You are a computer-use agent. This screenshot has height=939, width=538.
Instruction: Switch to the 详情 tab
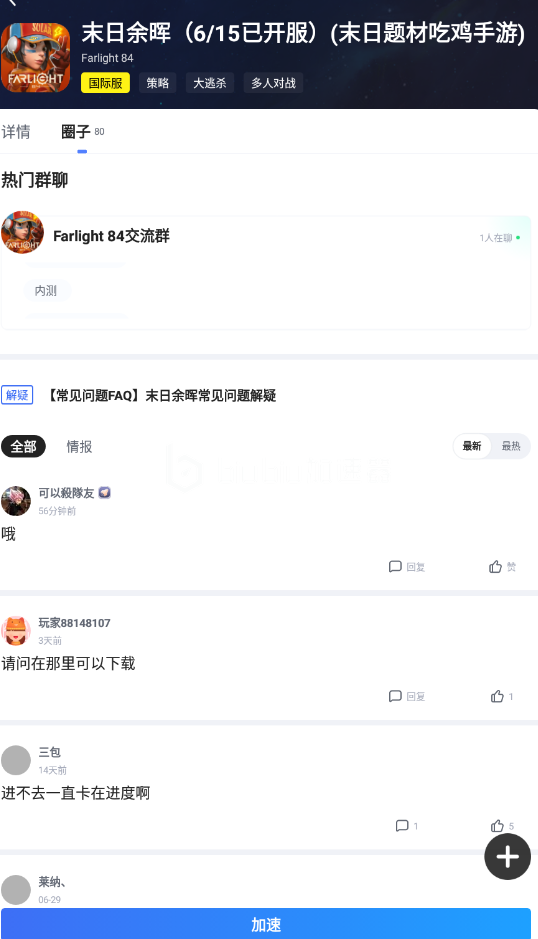16,132
